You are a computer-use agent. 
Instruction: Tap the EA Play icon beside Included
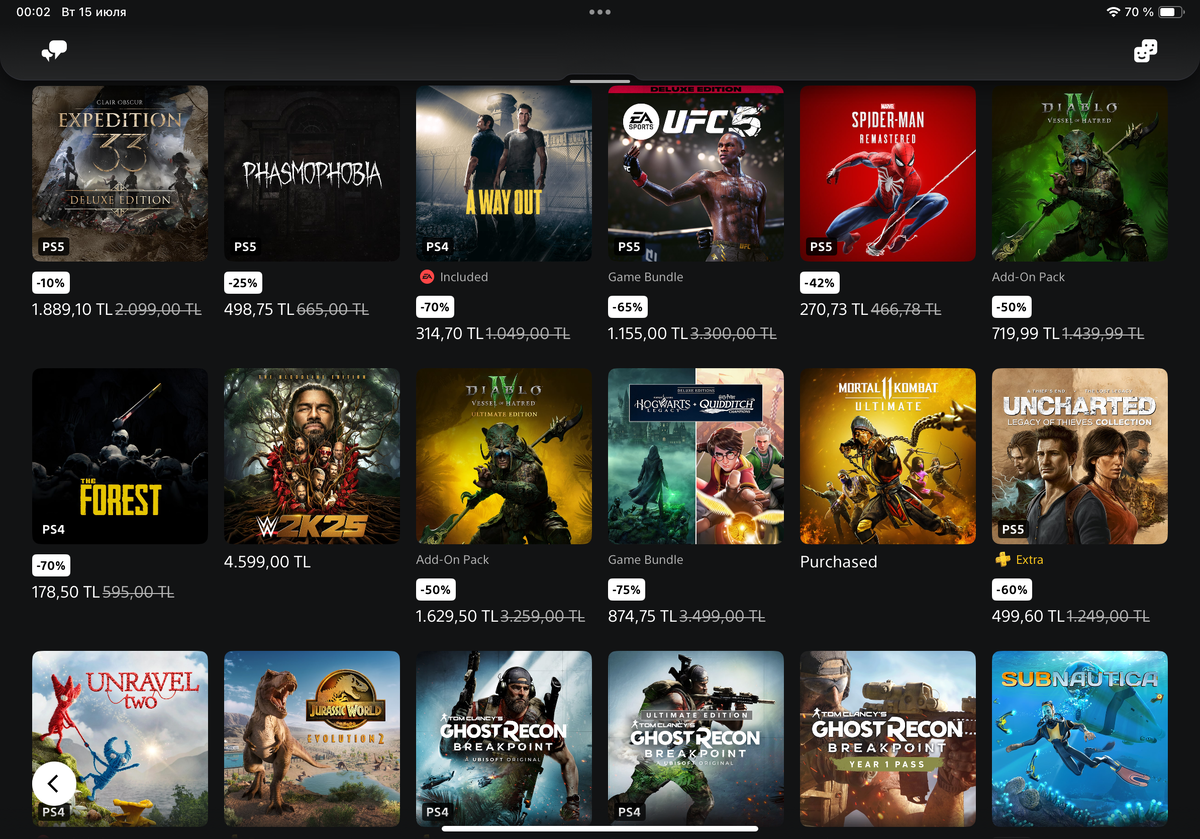[426, 277]
